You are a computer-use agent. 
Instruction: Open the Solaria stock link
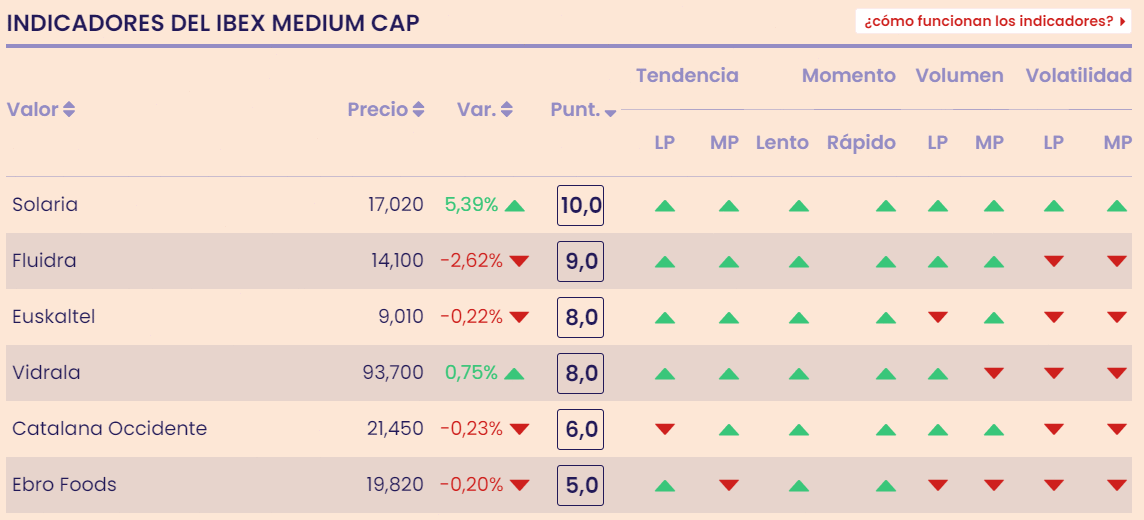(x=45, y=205)
